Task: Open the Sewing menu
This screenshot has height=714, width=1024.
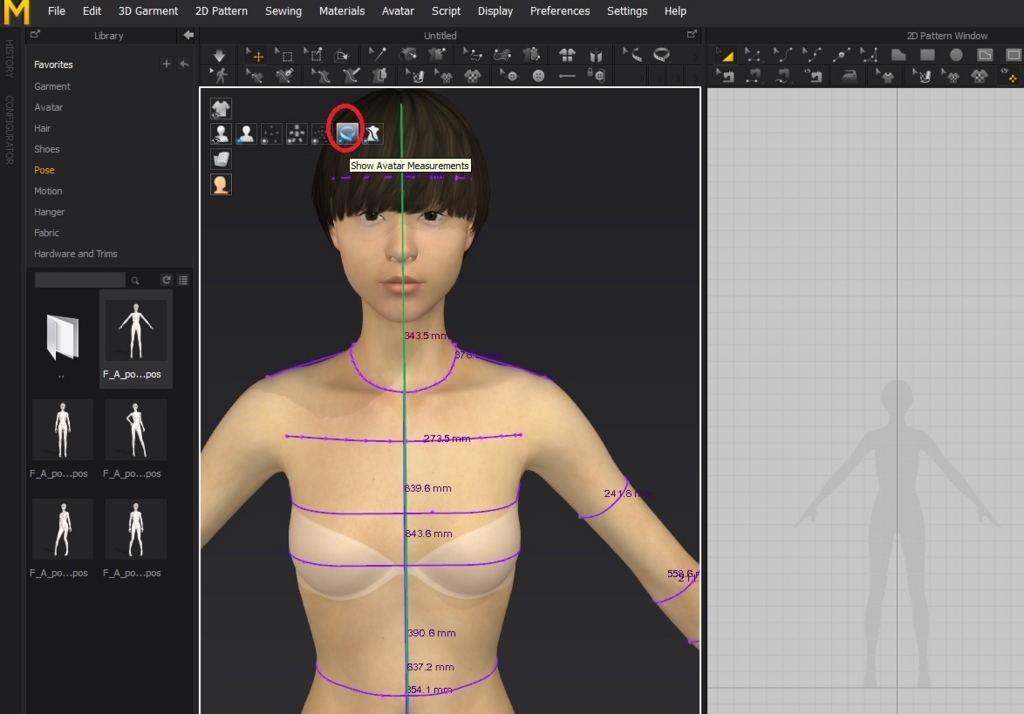Action: (283, 11)
